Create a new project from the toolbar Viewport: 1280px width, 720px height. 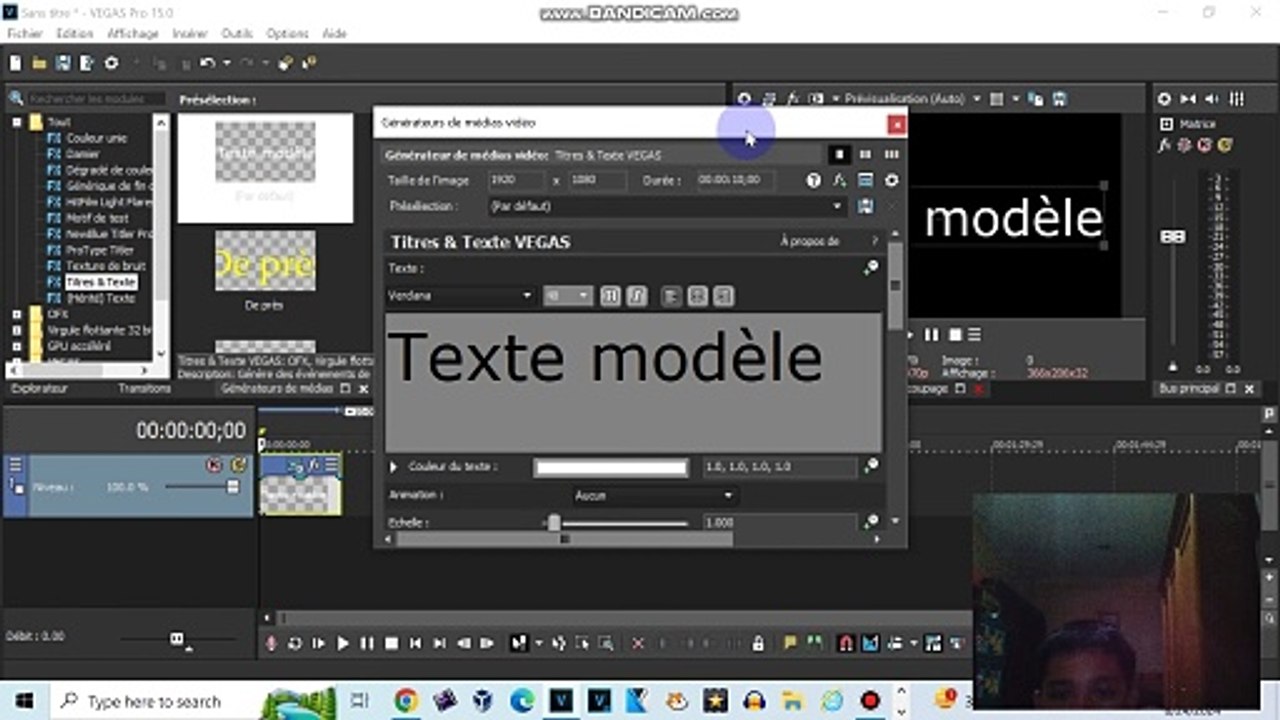tap(15, 63)
